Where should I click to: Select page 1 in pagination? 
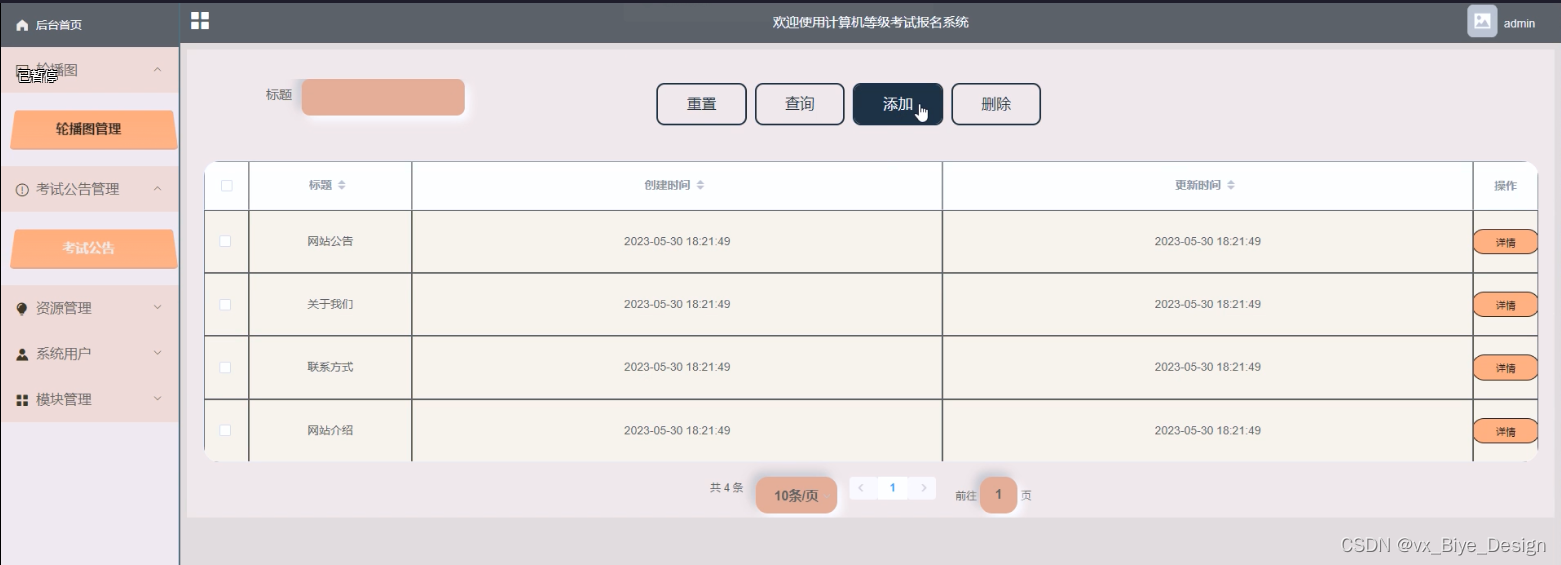click(x=892, y=488)
